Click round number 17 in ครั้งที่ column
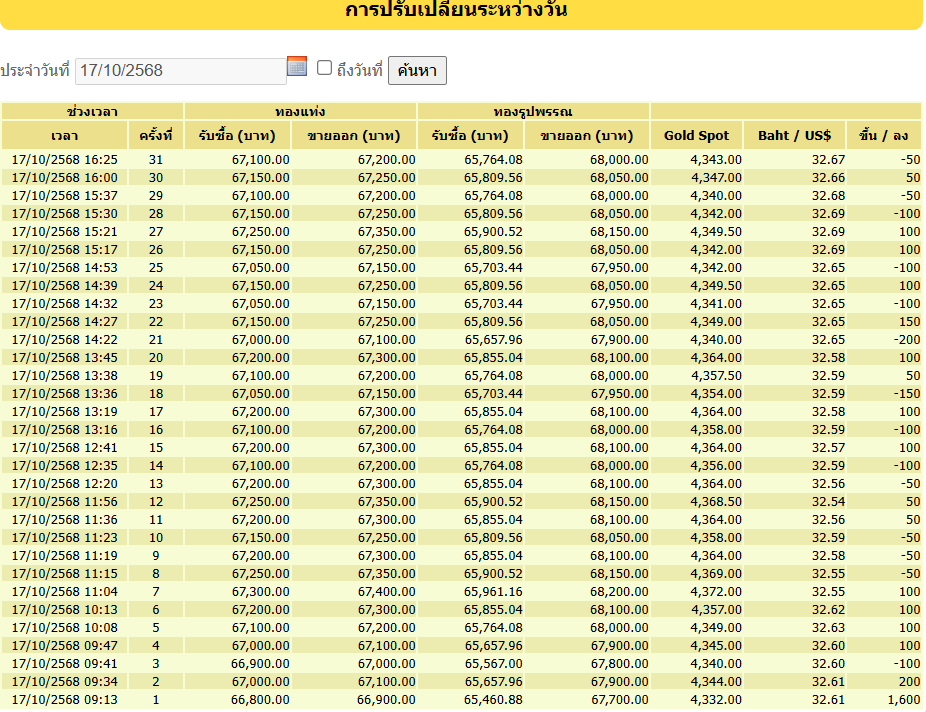Viewport: 926px width, 712px height. pos(156,412)
